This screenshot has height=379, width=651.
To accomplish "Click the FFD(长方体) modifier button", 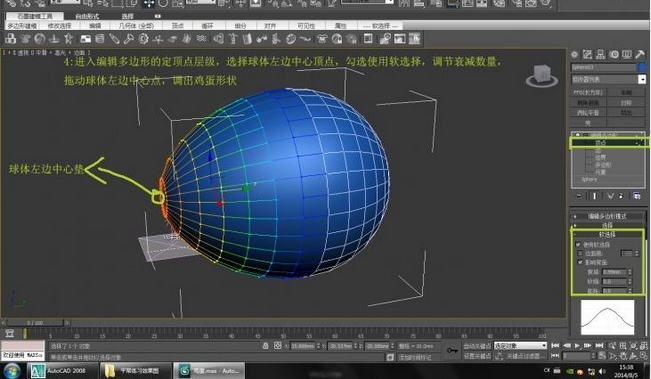I will tap(588, 92).
